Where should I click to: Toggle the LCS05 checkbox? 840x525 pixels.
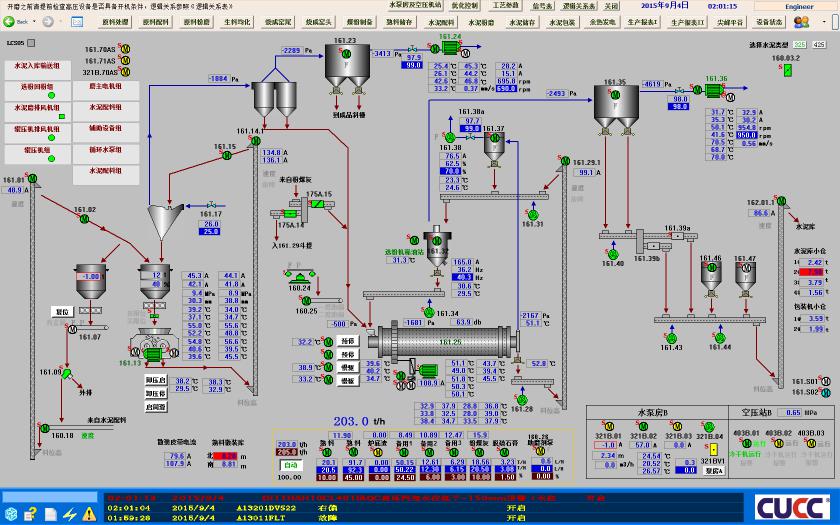point(32,43)
